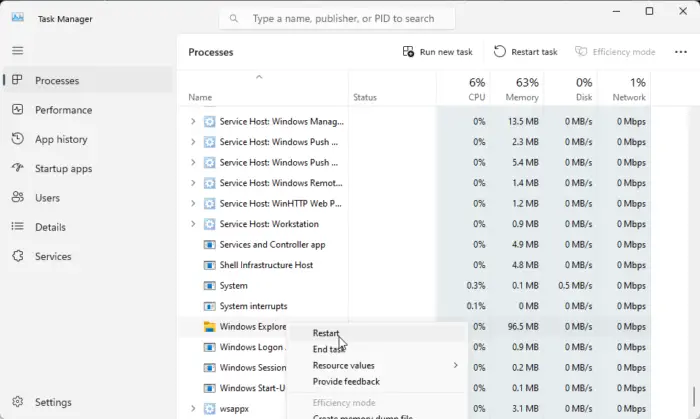The width and height of the screenshot is (700, 419).
Task: Sort by Status column header
Action: pos(365,97)
